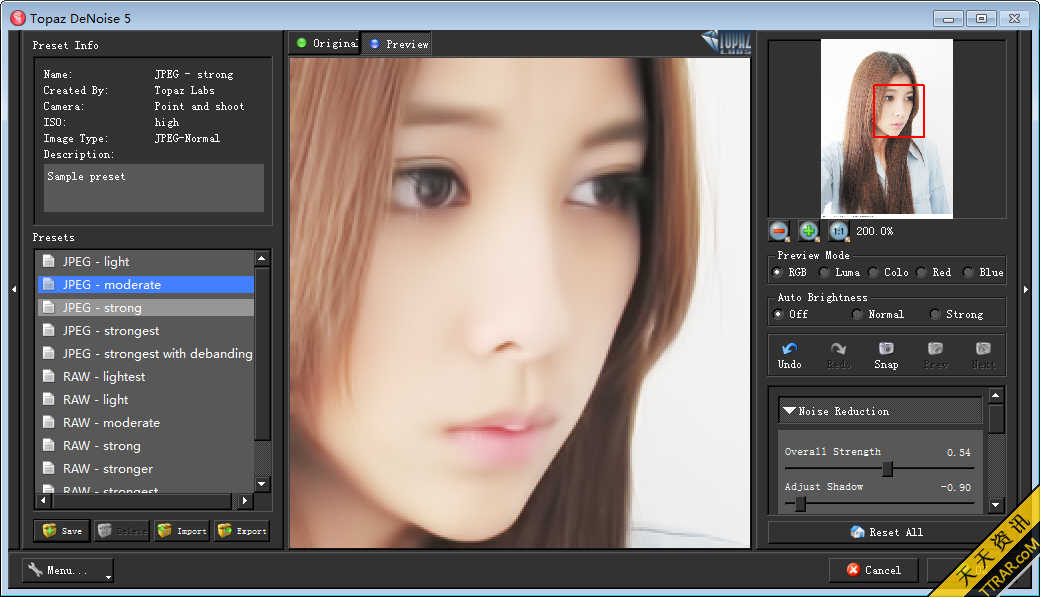This screenshot has width=1040, height=597.
Task: Click the zoom in magnifier icon
Action: pos(808,231)
